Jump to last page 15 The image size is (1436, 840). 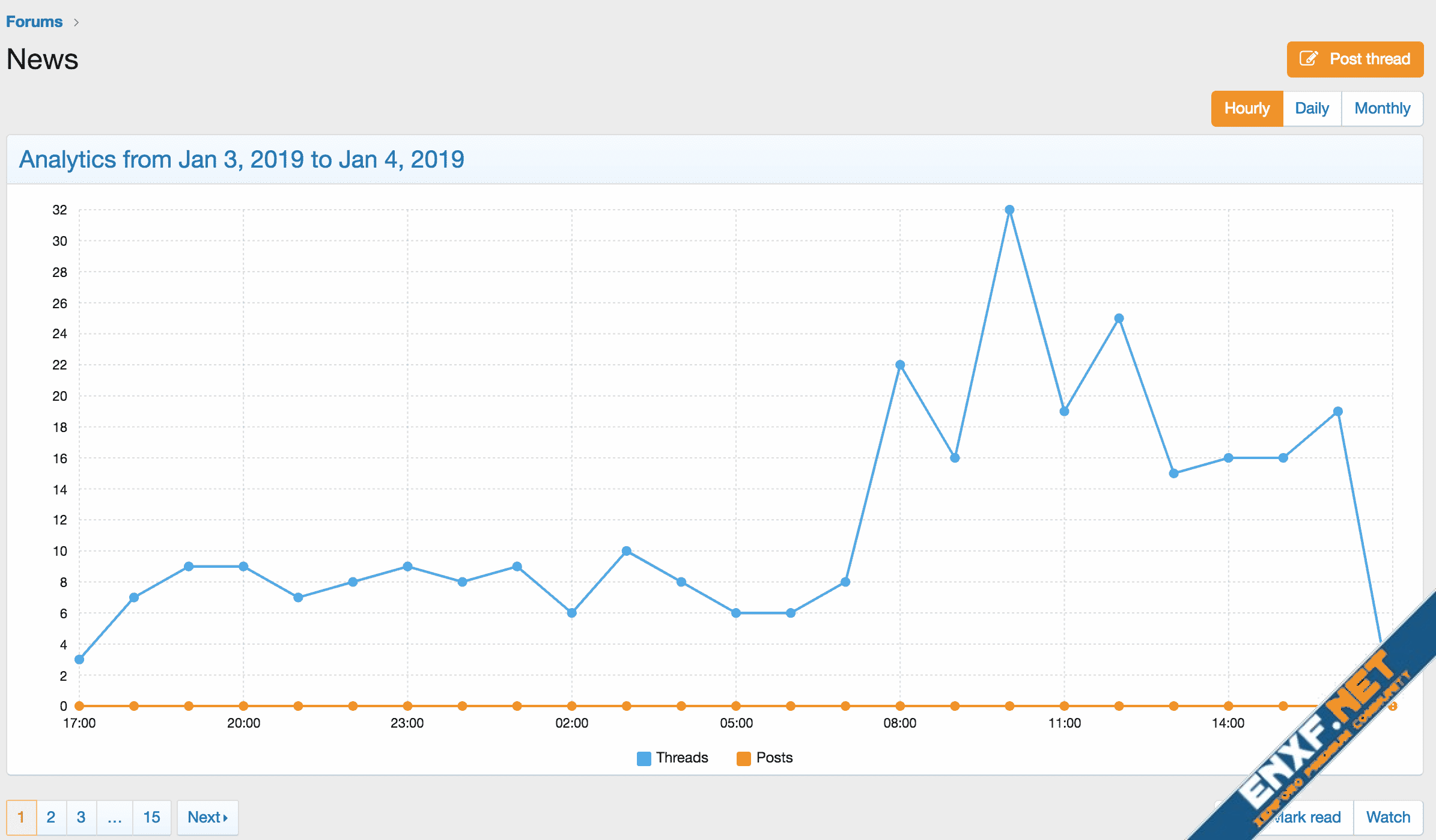(x=151, y=817)
